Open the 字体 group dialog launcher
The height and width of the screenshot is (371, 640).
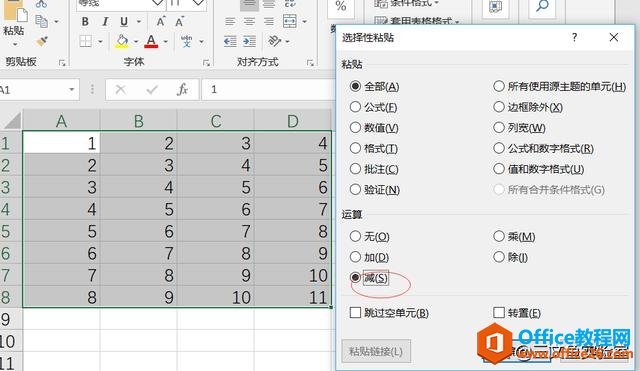[206, 63]
